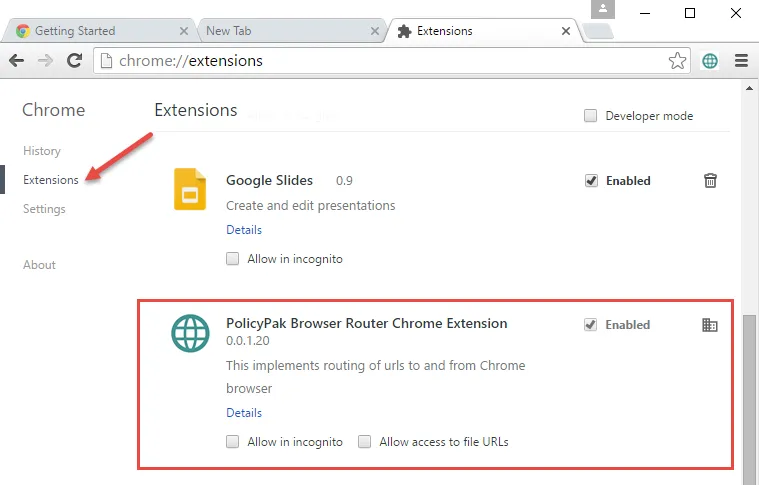
Task: Open the Chrome hamburger menu
Action: (x=741, y=61)
